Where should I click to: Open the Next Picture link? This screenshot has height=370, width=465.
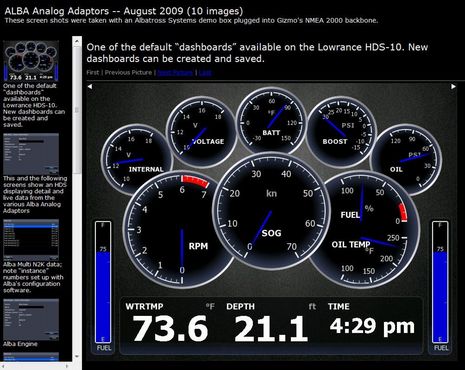[175, 72]
